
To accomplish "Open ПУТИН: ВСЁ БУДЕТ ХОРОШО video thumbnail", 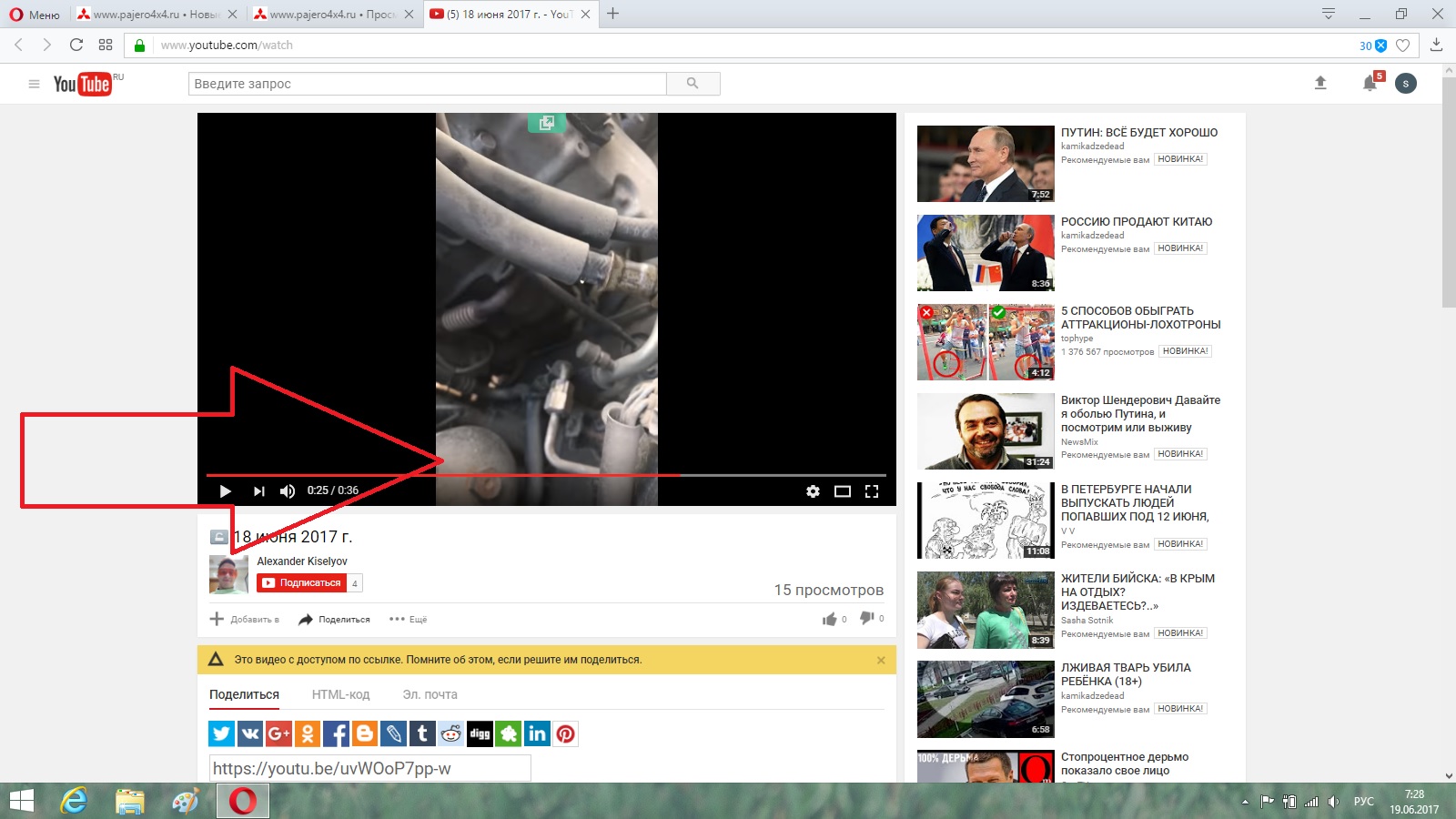I will [986, 164].
